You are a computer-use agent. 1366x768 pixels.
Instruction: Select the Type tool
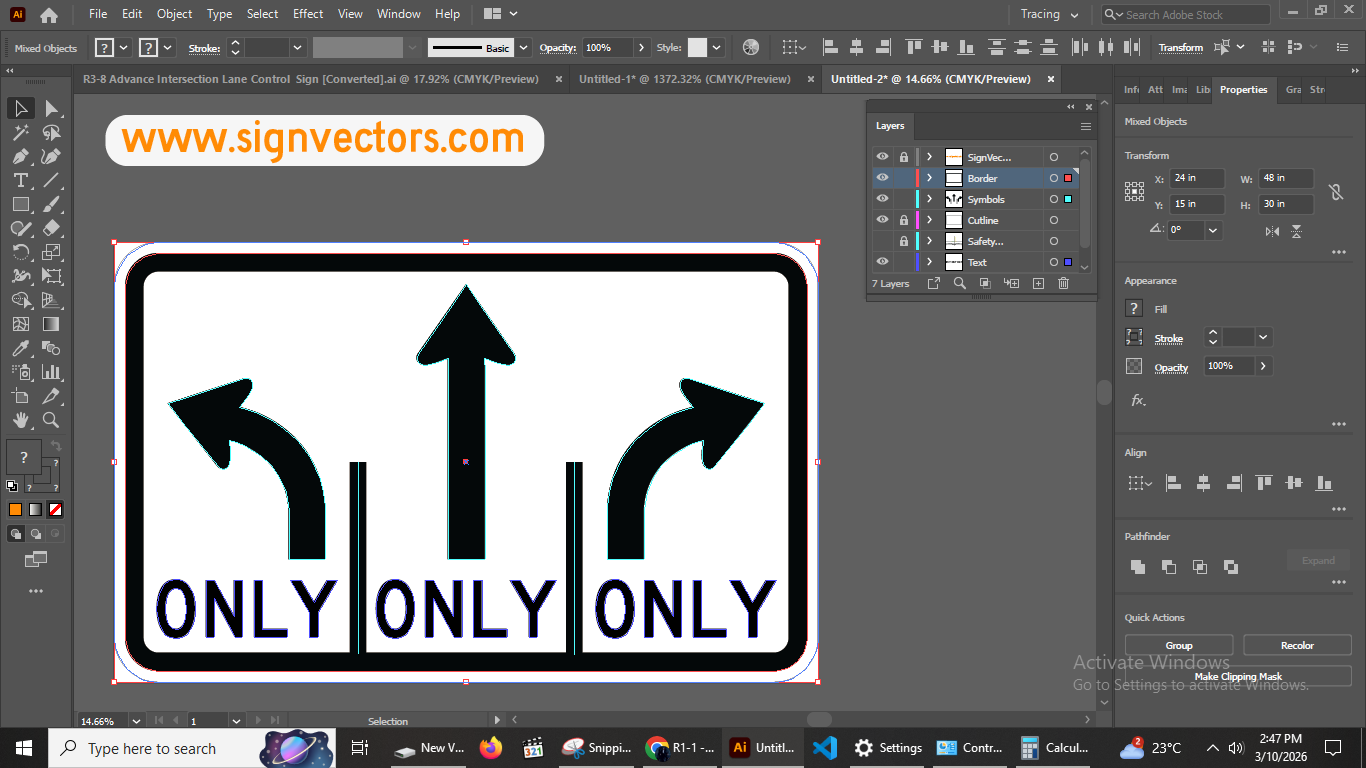coord(21,180)
